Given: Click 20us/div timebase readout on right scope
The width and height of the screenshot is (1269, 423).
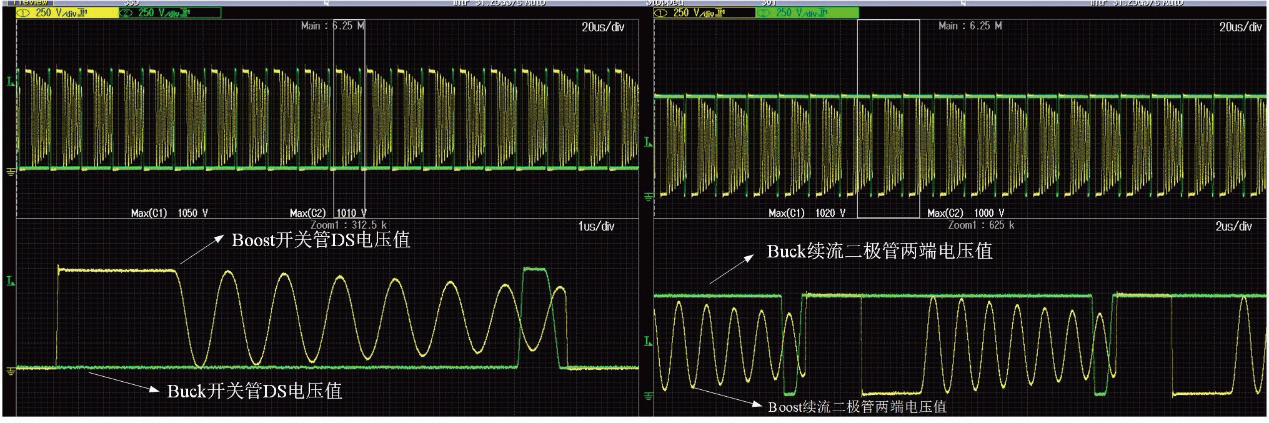Looking at the screenshot, I should pyautogui.click(x=1241, y=27).
